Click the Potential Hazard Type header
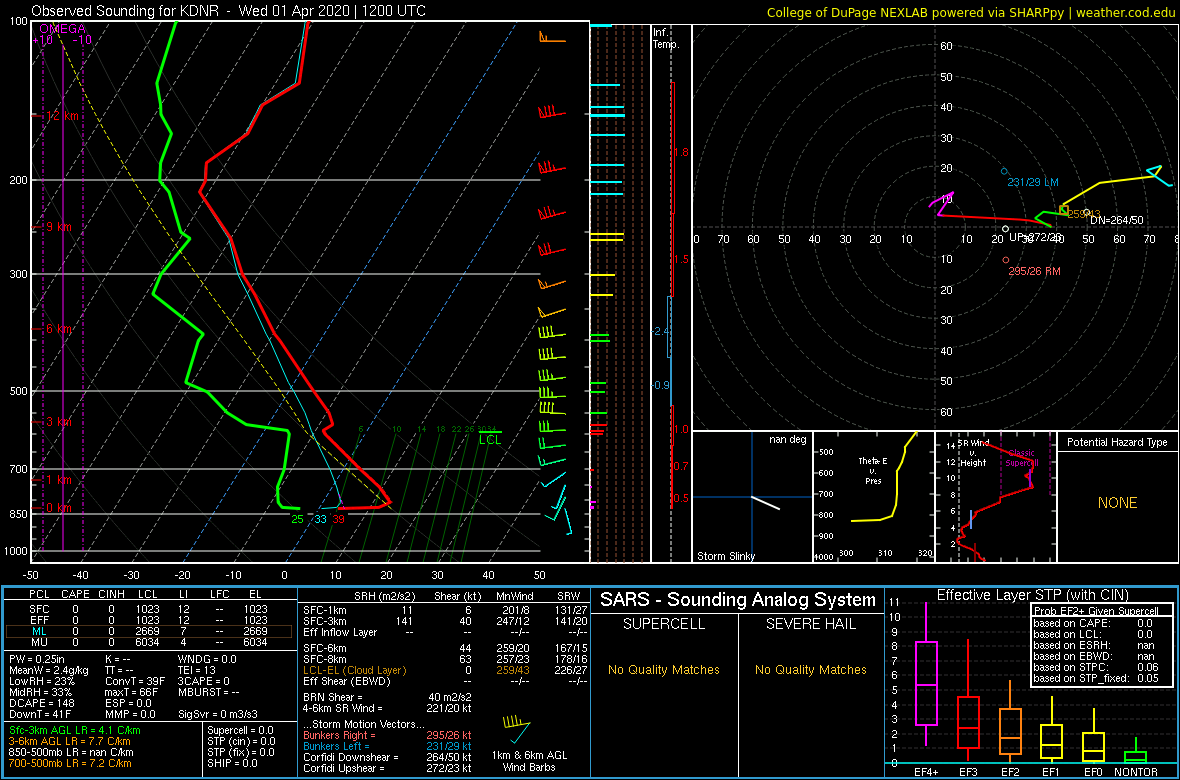Viewport: 1180px width, 780px height. tap(1118, 443)
